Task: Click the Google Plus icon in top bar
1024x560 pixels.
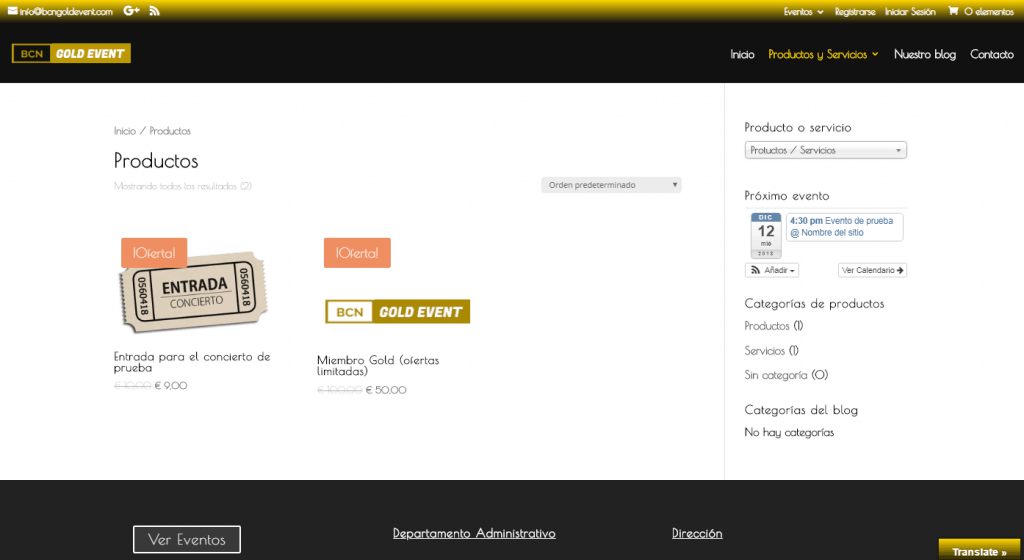Action: pos(131,11)
